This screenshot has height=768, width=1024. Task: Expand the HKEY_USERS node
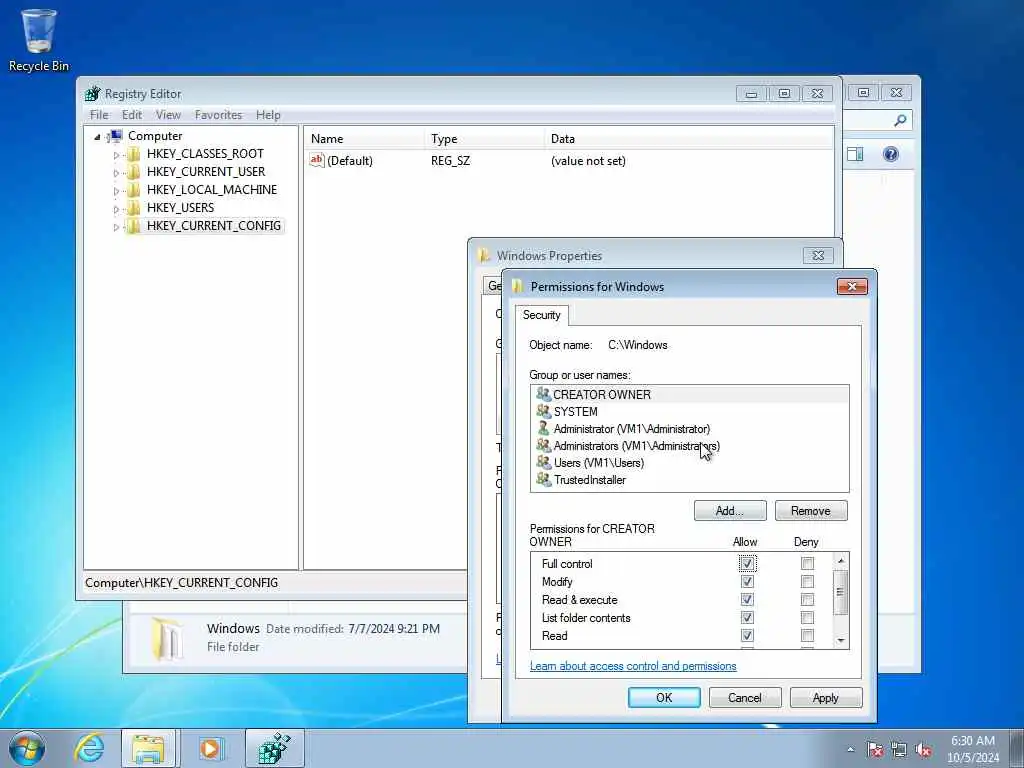116,209
